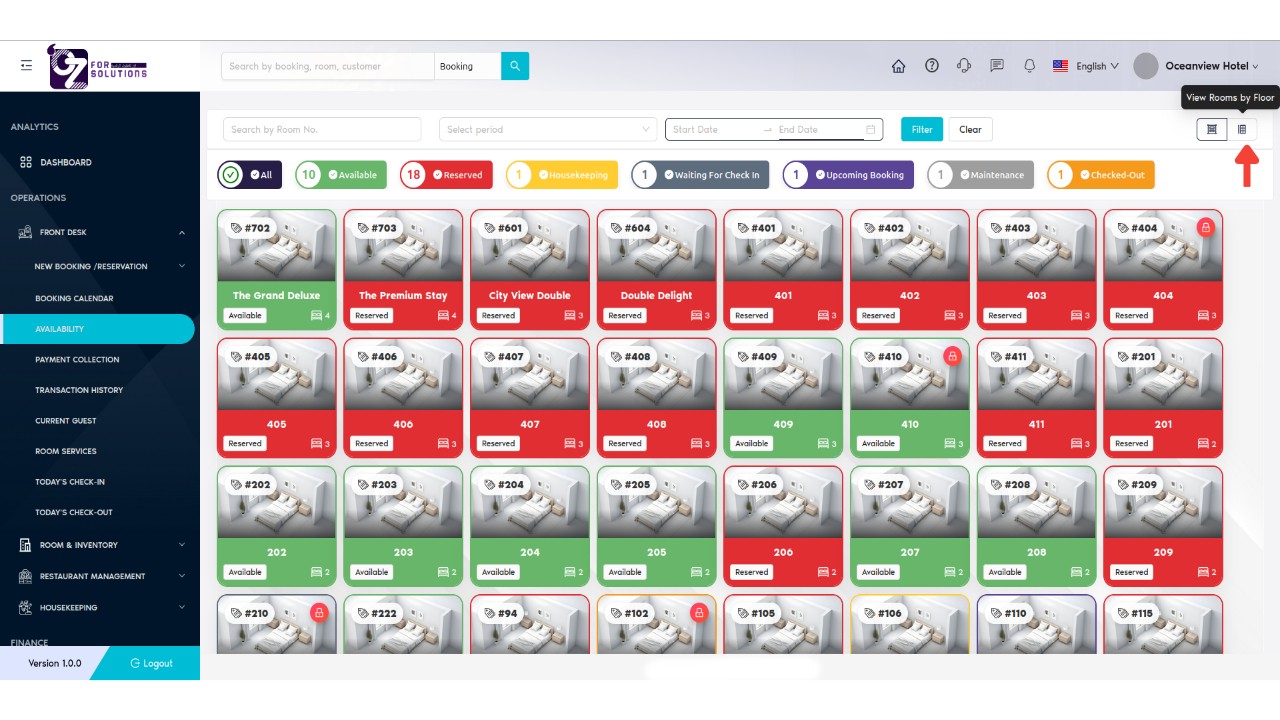Open the English language dropdown
This screenshot has height=720, width=1280.
pyautogui.click(x=1086, y=66)
